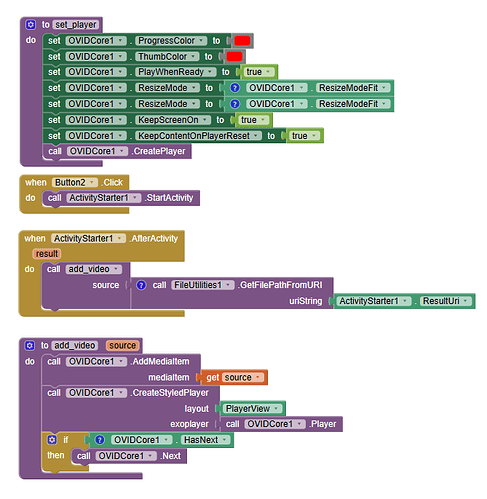Change the red ThumbColor swatch
This screenshot has width=487, height=499.
coord(234,57)
